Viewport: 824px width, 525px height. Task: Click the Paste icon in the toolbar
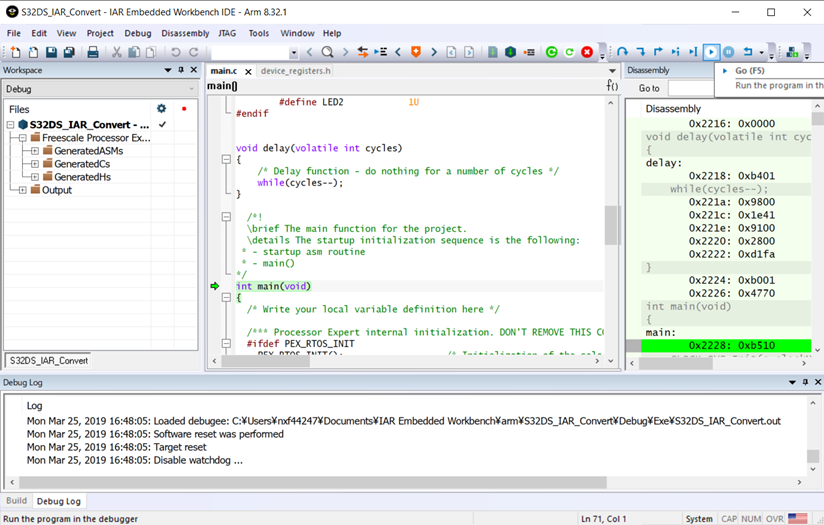151,52
